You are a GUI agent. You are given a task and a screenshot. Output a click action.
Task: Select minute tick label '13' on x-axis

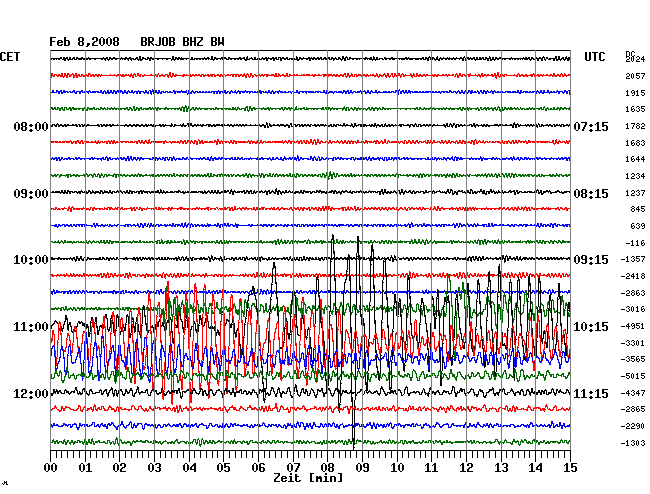coord(501,468)
